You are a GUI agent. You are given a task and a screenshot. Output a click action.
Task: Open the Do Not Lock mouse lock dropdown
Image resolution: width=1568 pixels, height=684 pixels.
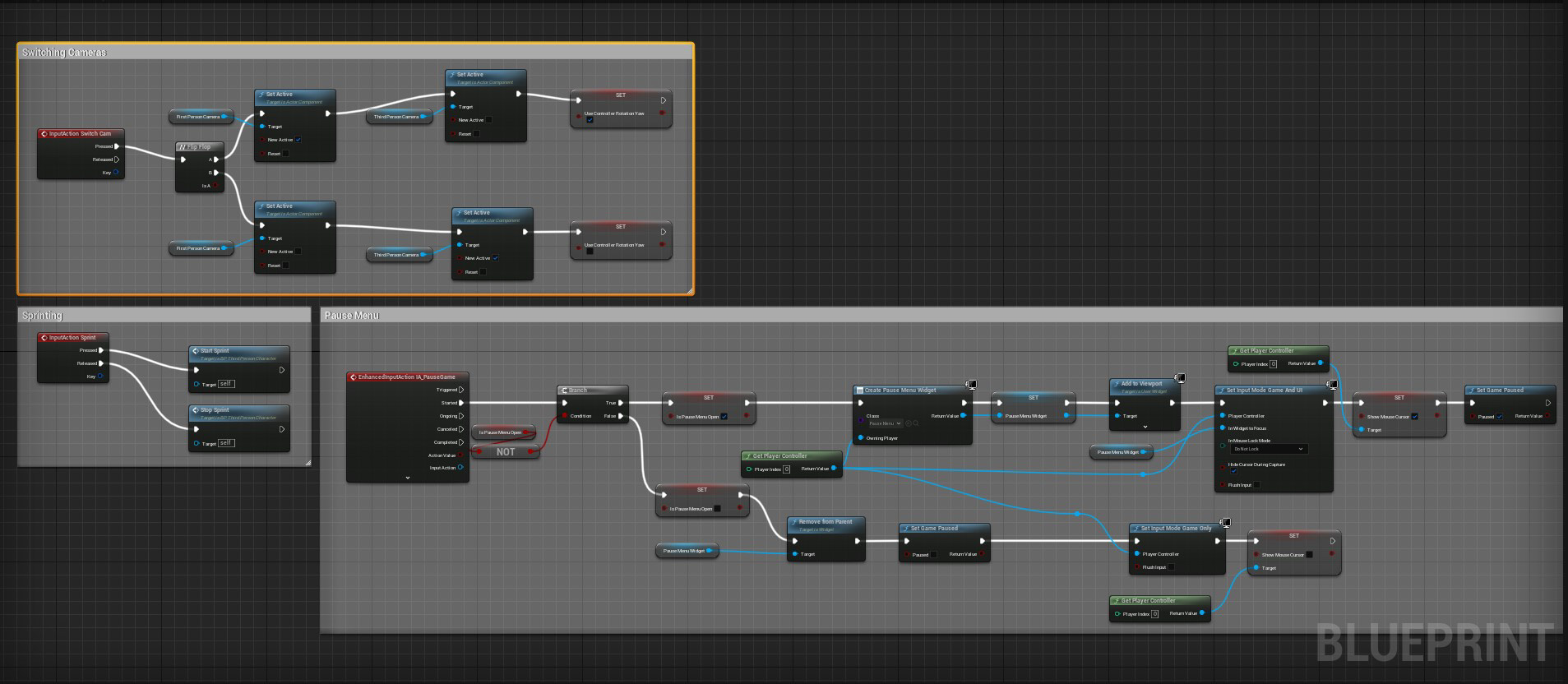(1268, 449)
